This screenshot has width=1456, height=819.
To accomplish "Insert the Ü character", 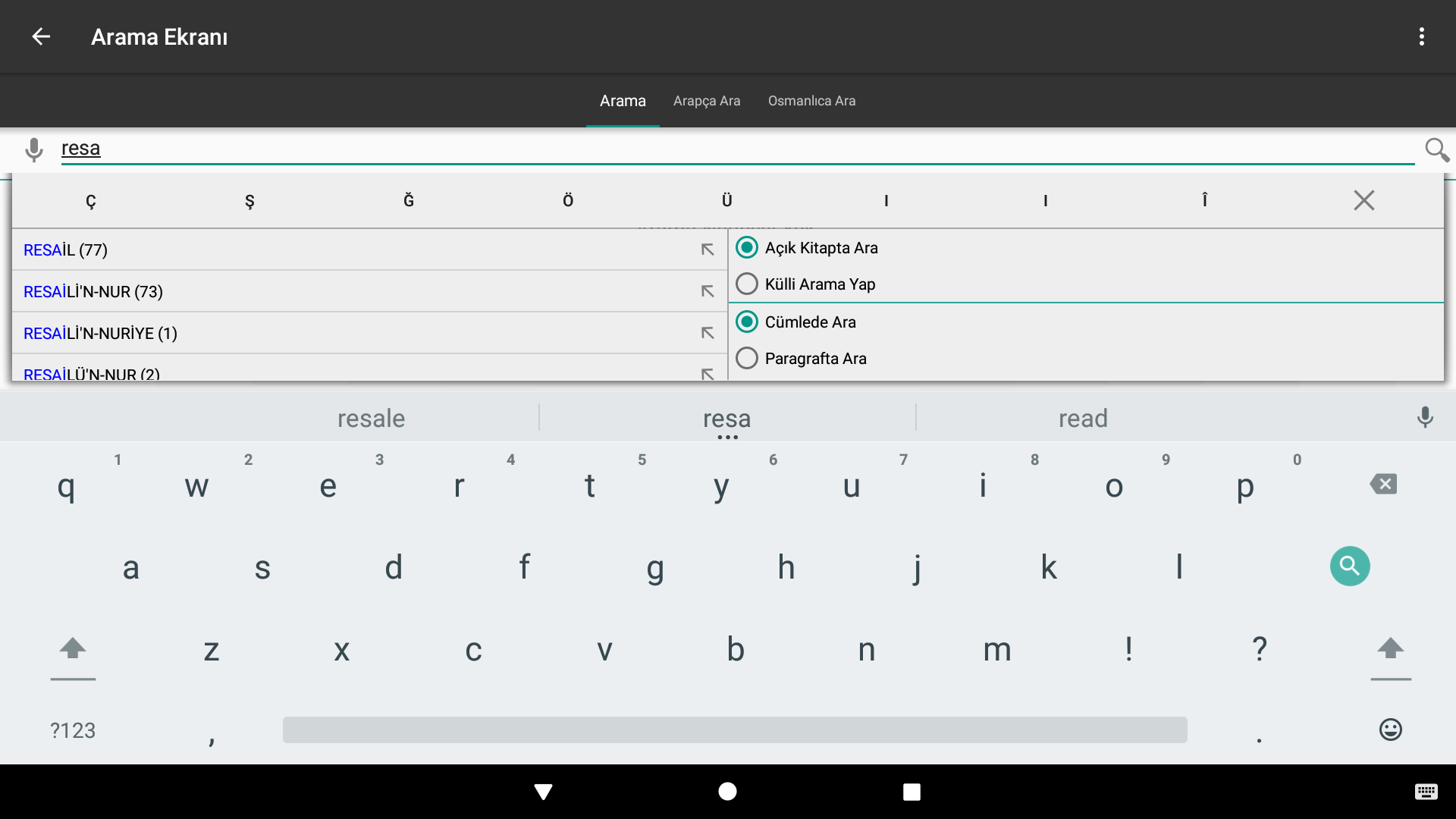I will click(x=727, y=200).
